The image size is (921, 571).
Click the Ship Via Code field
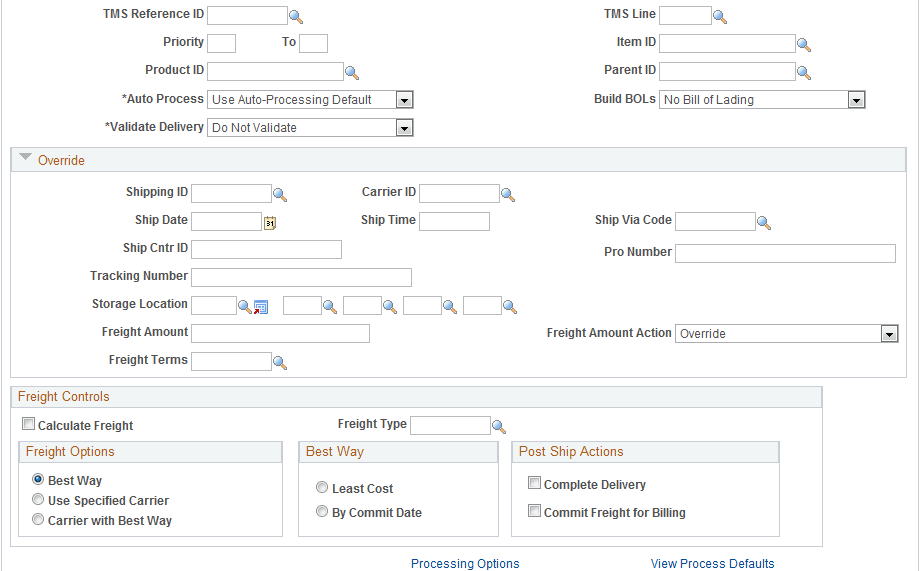[x=715, y=221]
